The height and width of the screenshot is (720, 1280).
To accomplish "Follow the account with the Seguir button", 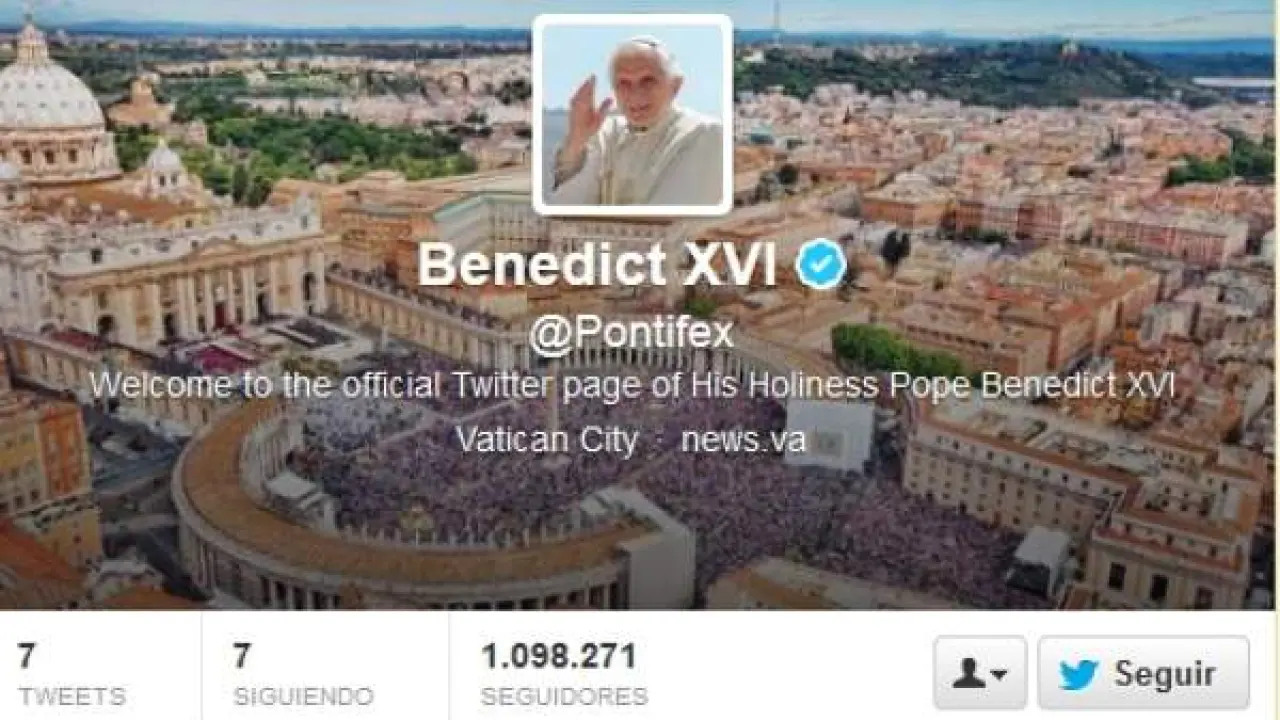I will 1143,673.
